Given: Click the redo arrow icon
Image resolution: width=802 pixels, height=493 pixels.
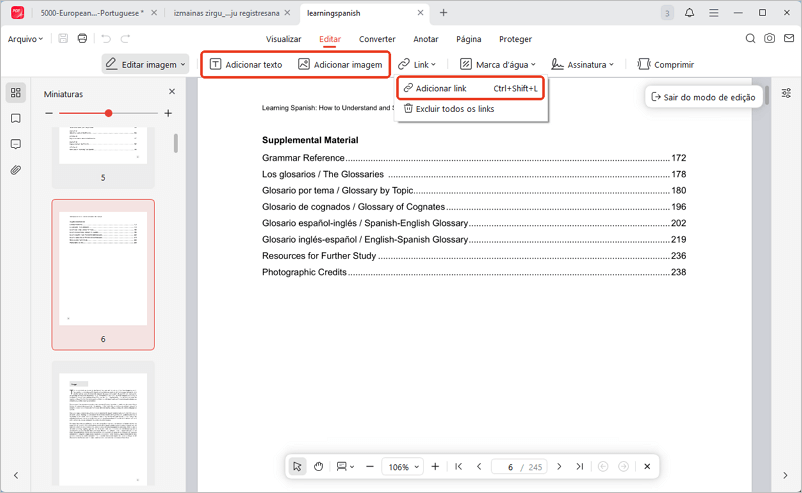Looking at the screenshot, I should pos(125,39).
